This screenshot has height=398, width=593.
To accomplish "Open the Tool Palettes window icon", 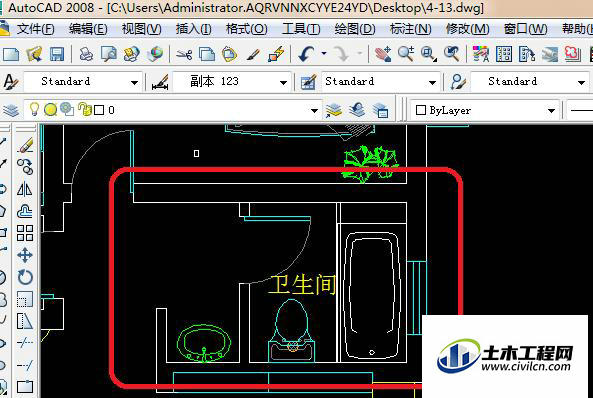I will pyautogui.click(x=527, y=54).
